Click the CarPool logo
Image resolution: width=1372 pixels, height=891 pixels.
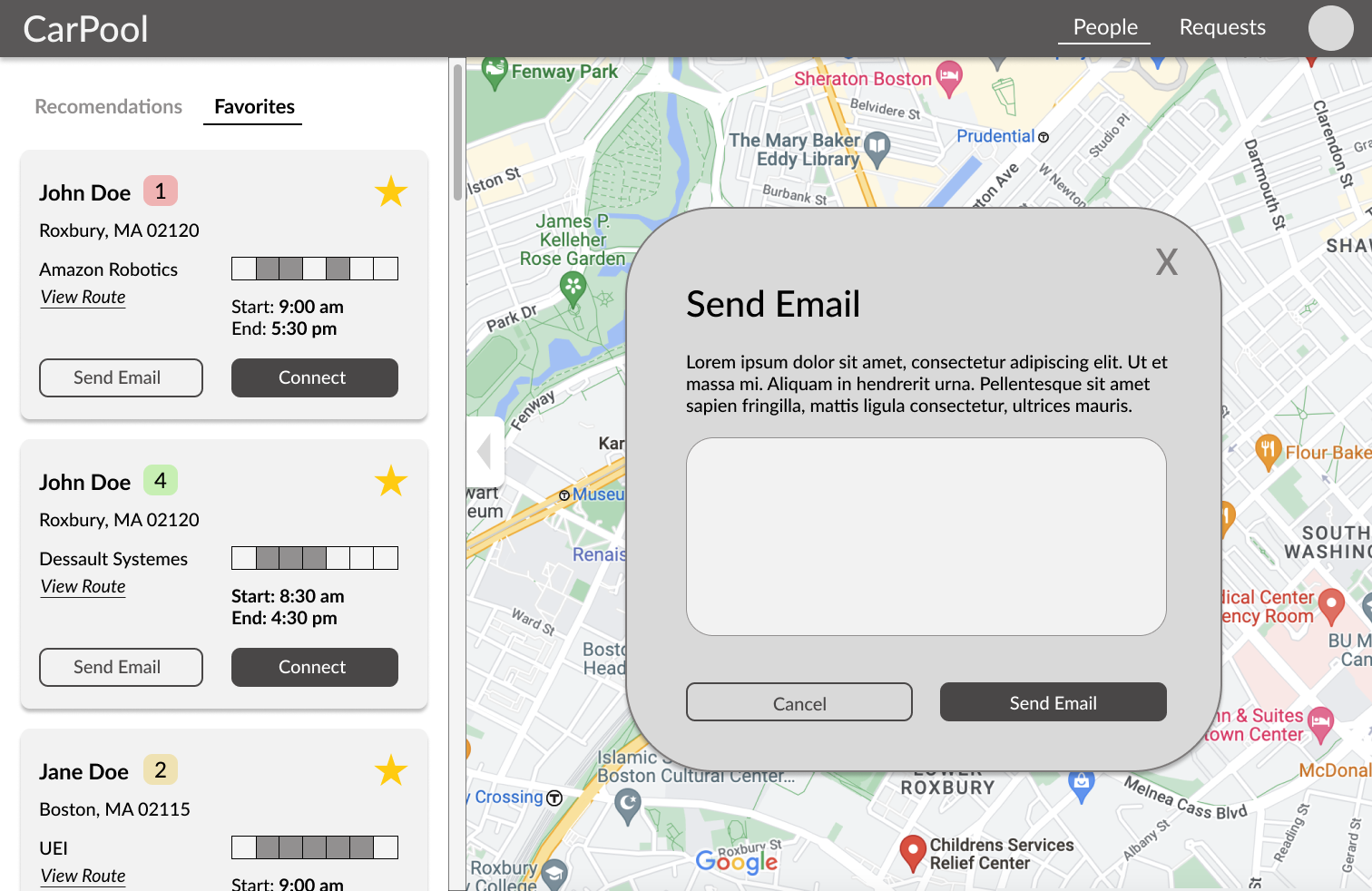click(85, 29)
